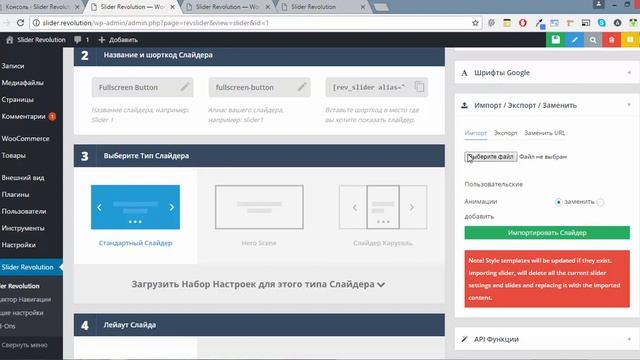Click the browser address bar URL

pyautogui.click(x=155, y=23)
